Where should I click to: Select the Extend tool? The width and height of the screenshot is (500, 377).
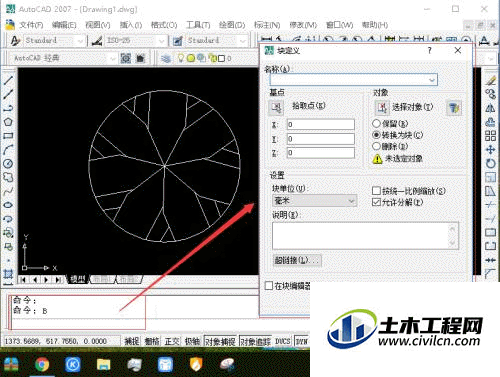[490, 219]
